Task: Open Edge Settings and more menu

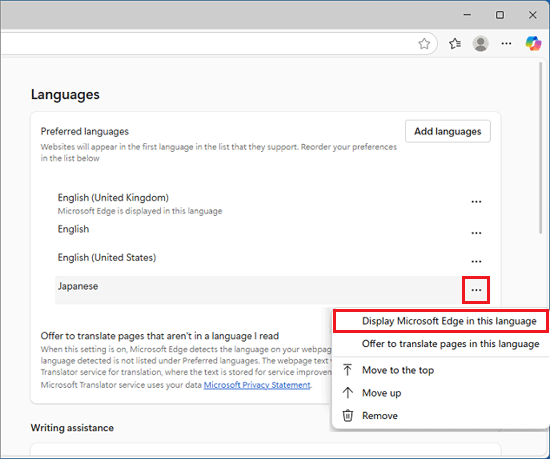Action: (506, 43)
